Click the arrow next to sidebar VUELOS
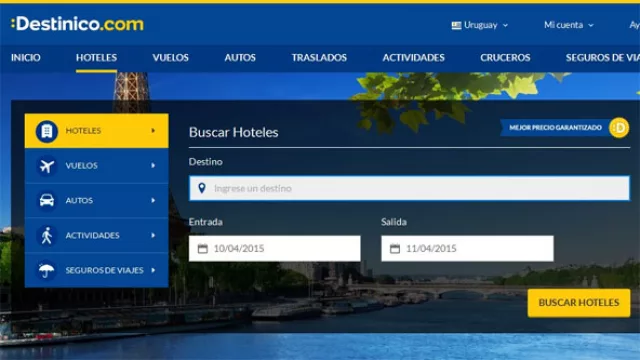The width and height of the screenshot is (640, 360). [153, 166]
